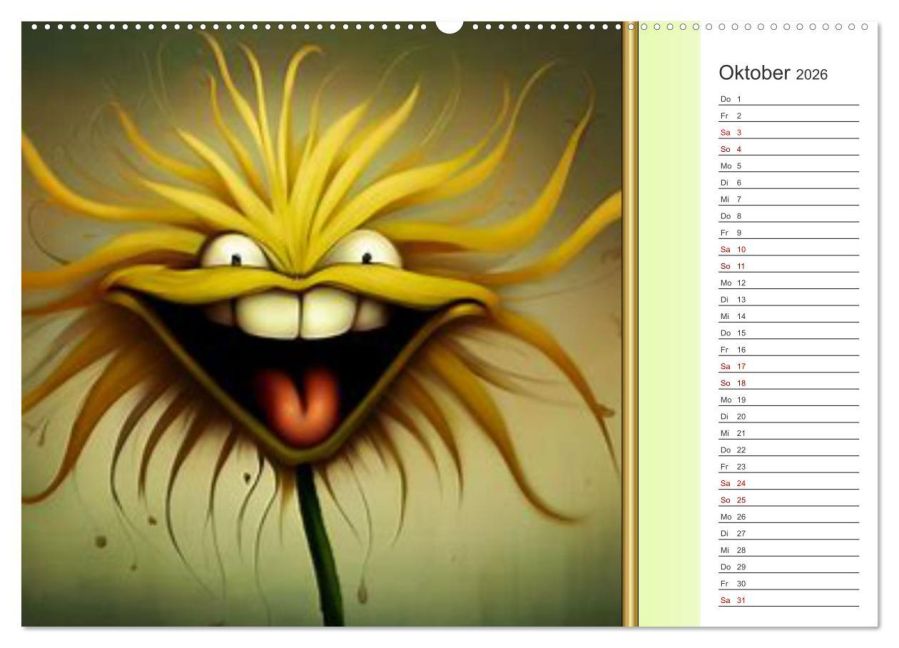
Task: Choose the Do 22 entry line
Action: tap(788, 449)
